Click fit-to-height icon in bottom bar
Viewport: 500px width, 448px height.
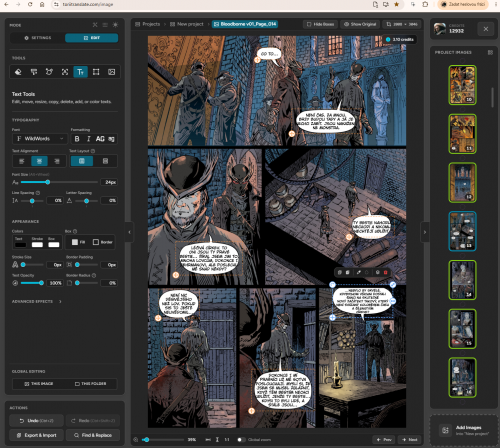[217, 440]
